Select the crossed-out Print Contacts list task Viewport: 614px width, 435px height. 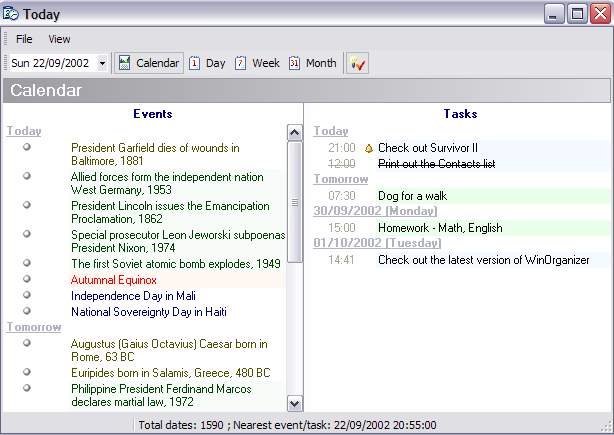click(437, 163)
